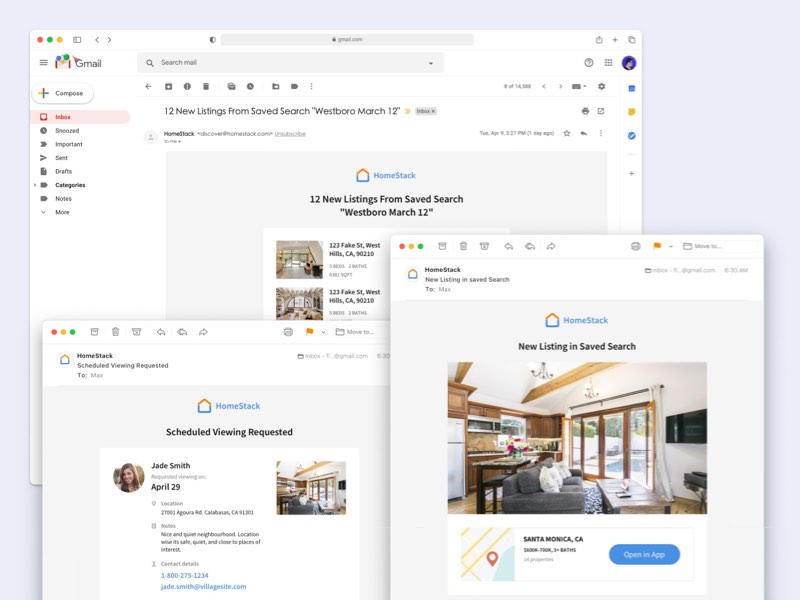Viewport: 800px width, 600px height.
Task: Forward the Scheduled Viewing Requested email
Action: pos(203,331)
